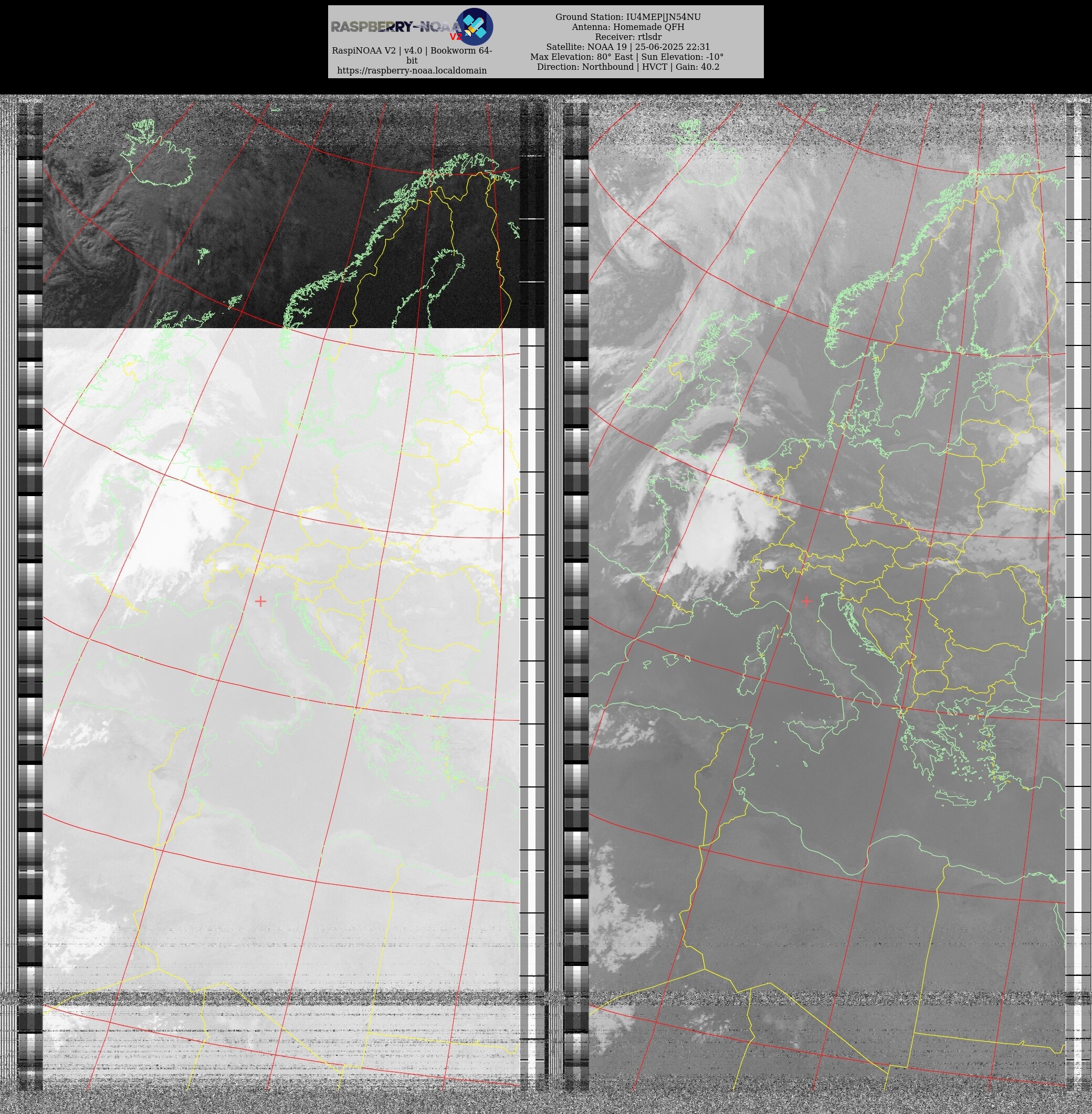
Task: Click the Iceland outline in the left image
Action: 159,153
